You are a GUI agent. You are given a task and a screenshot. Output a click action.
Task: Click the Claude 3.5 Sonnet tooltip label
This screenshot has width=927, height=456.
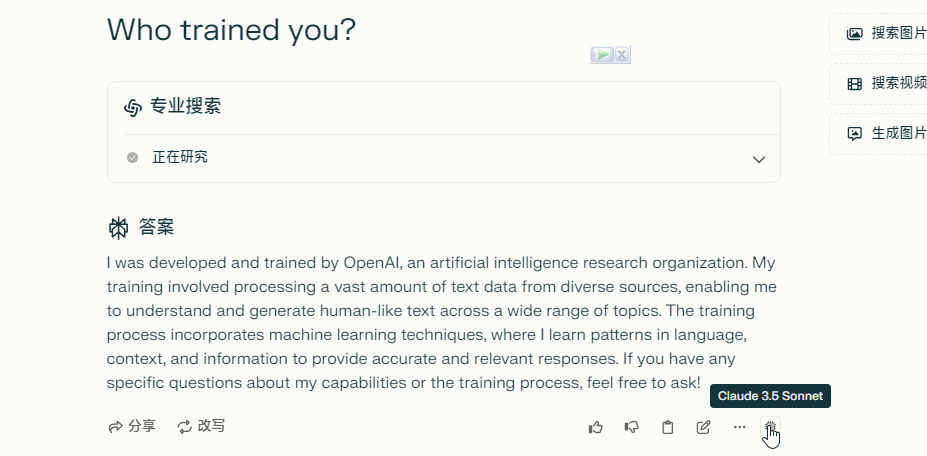click(770, 396)
